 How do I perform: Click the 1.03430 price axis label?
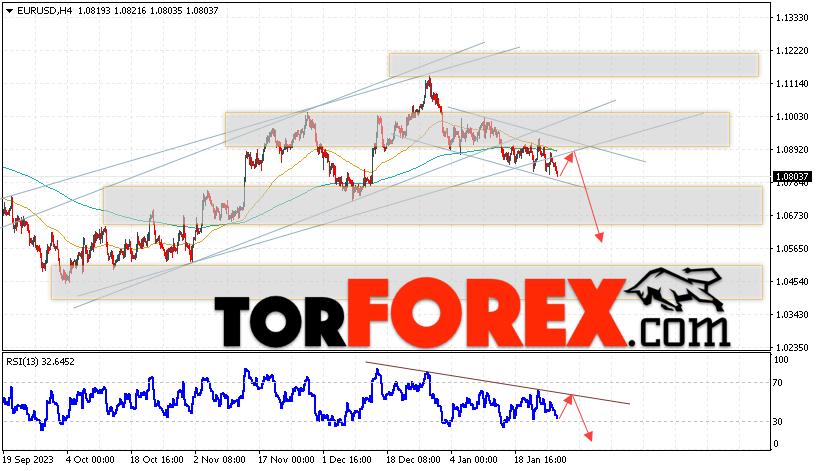pos(792,314)
